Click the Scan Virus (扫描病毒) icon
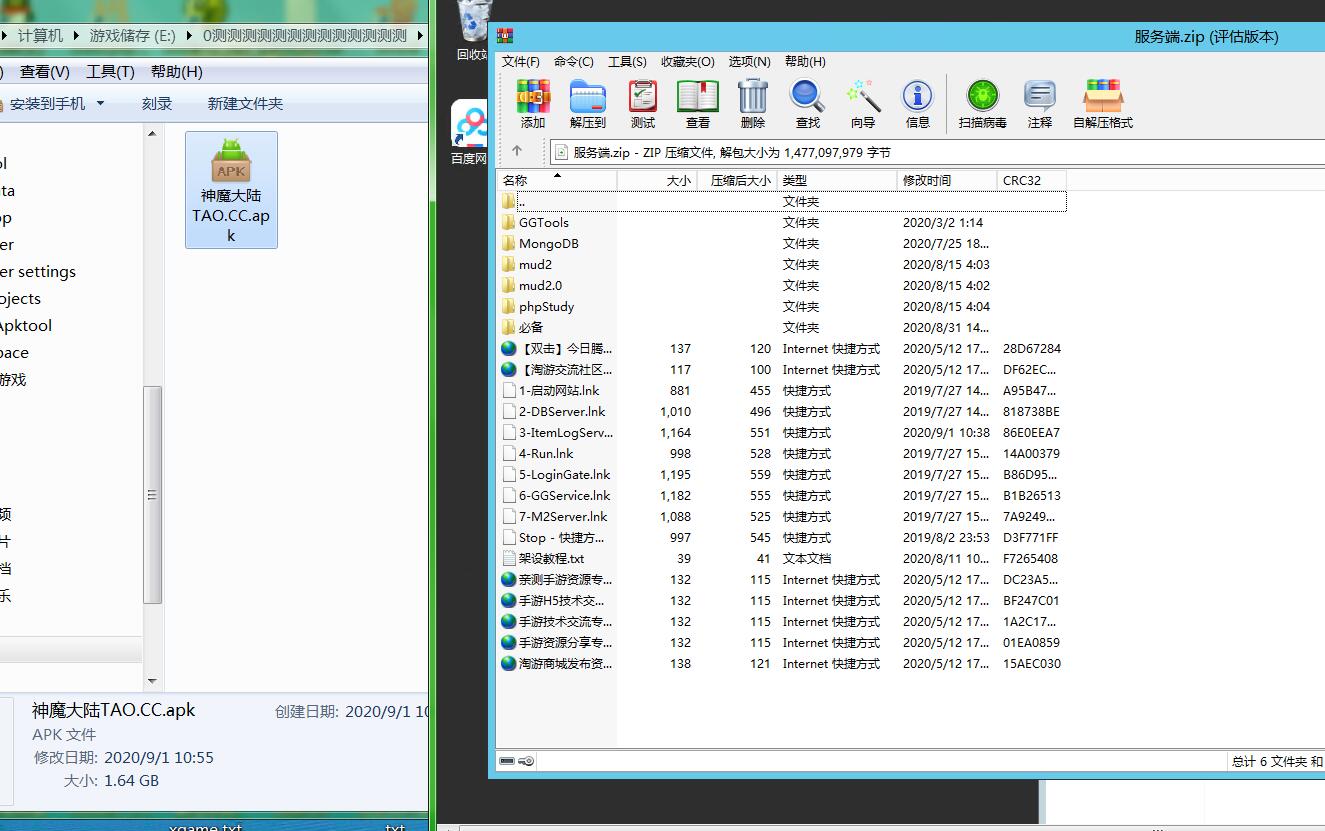1325x831 pixels. [982, 104]
